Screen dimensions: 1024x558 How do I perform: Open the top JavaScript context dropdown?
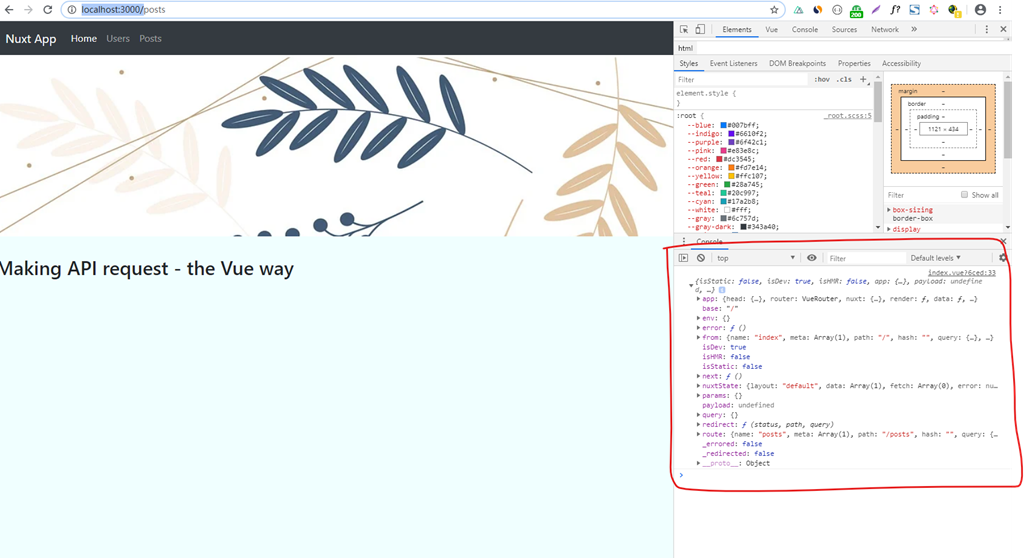[756, 258]
